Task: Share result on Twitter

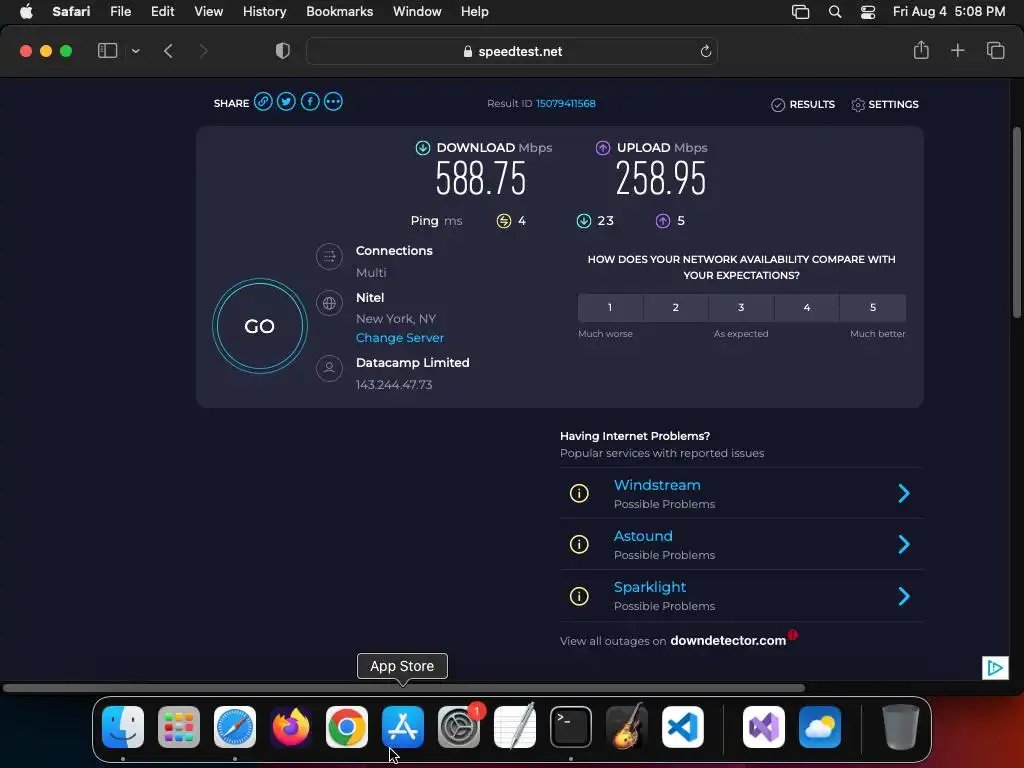Action: pos(286,102)
